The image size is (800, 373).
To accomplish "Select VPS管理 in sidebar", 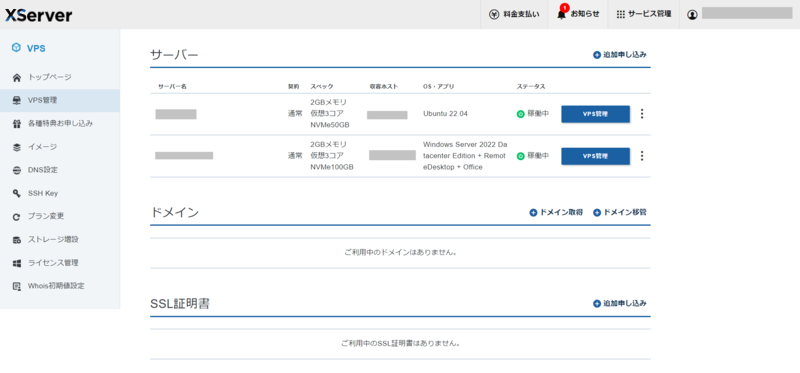I will (x=60, y=101).
